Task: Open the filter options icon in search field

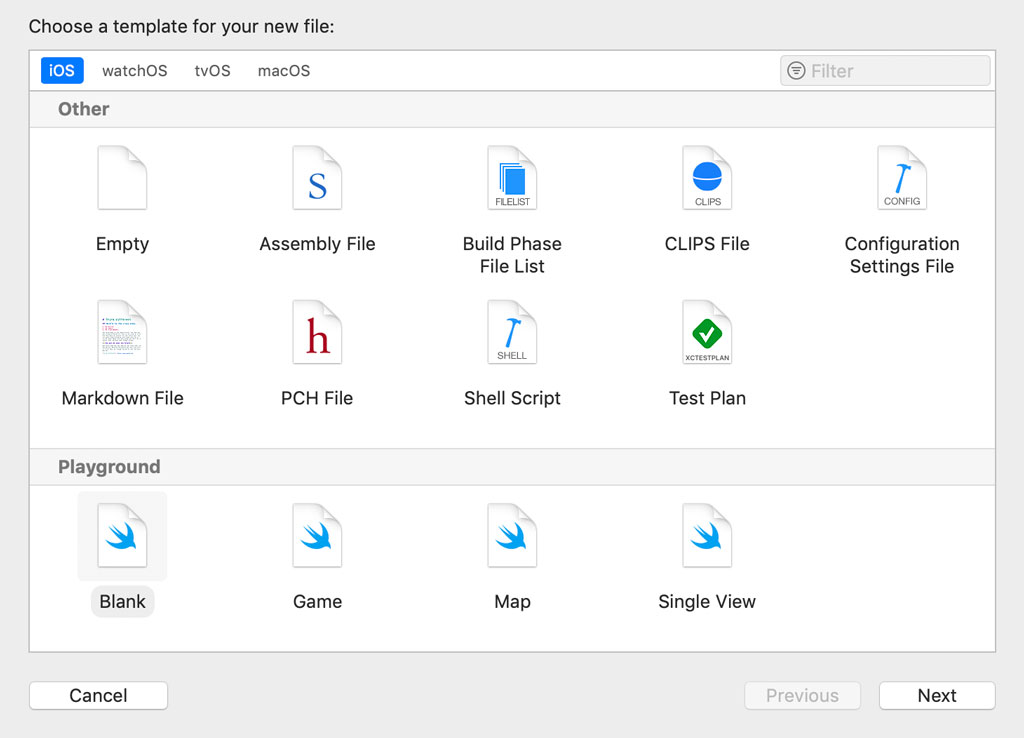Action: (796, 71)
